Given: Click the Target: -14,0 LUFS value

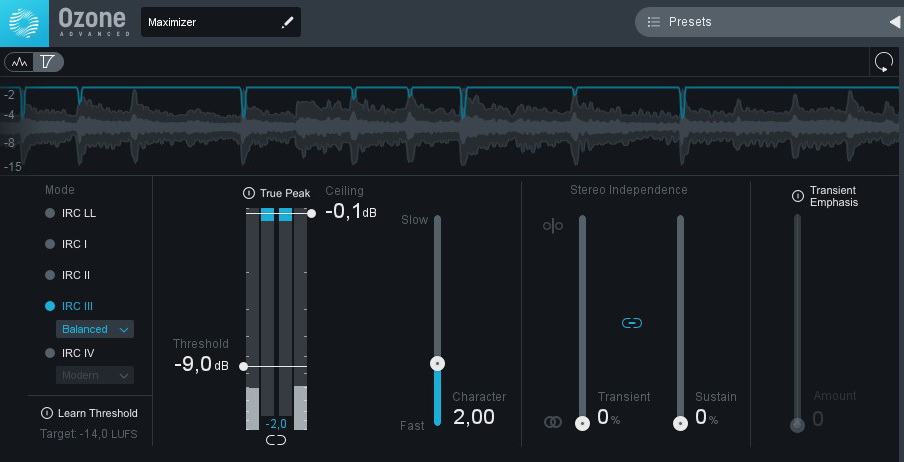Looking at the screenshot, I should 89,434.
